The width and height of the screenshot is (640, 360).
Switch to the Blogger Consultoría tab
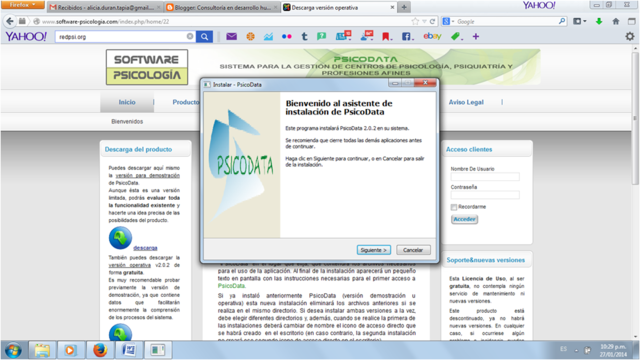(222, 7)
